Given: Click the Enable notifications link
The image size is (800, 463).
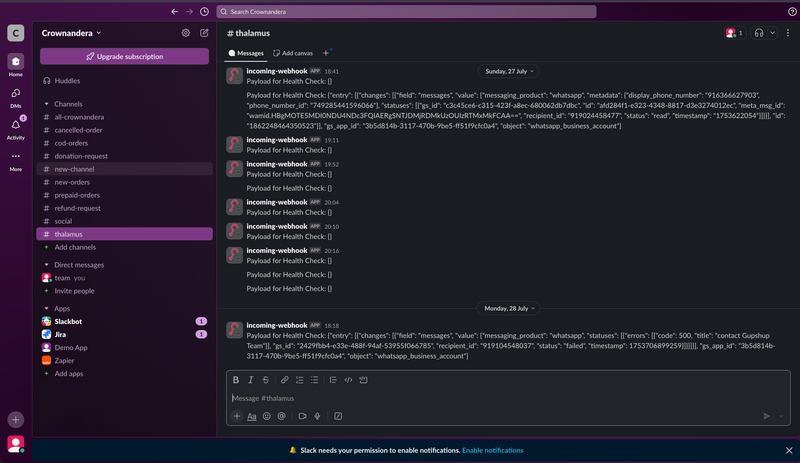Looking at the screenshot, I should click(492, 451).
